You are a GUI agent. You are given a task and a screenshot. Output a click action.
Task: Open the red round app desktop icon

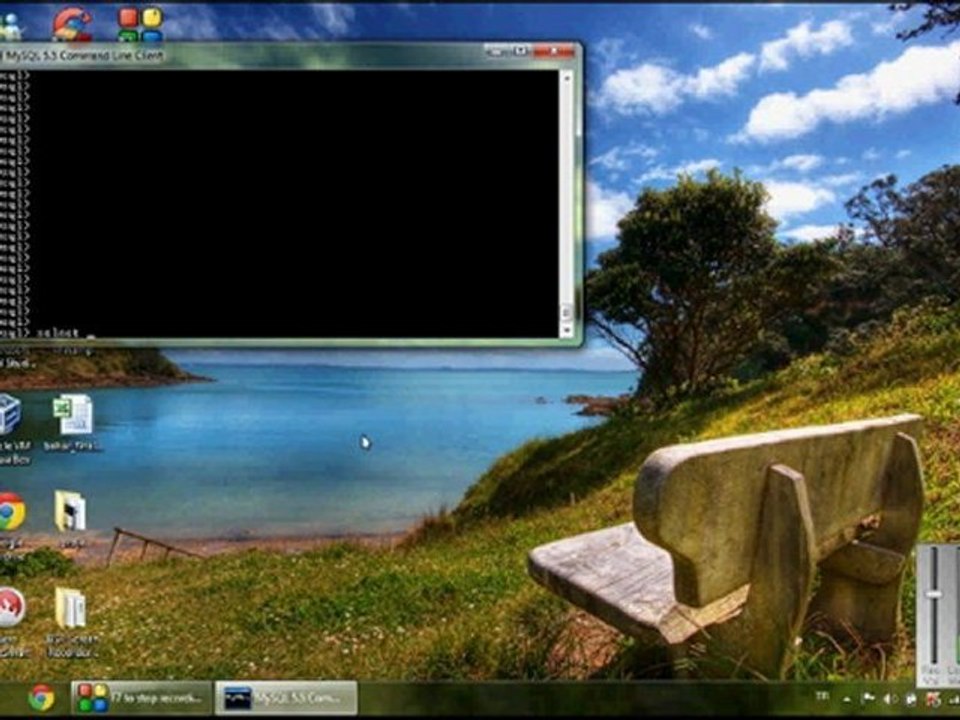click(x=12, y=607)
